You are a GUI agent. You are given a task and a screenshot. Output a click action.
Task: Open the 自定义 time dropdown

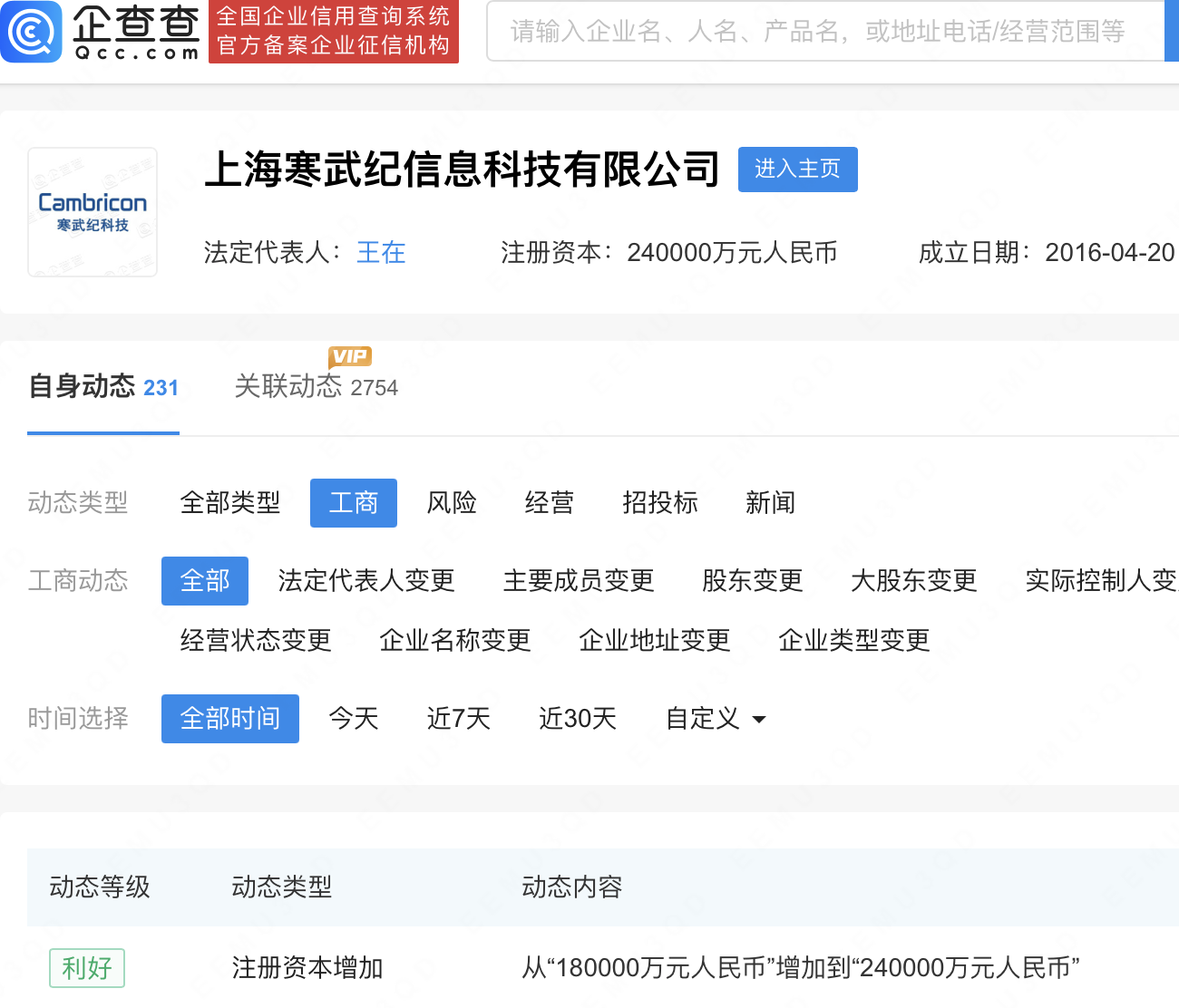click(x=716, y=719)
